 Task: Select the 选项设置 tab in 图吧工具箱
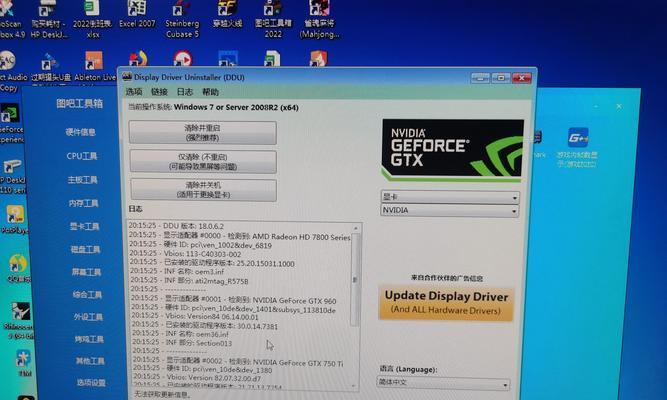coord(91,383)
